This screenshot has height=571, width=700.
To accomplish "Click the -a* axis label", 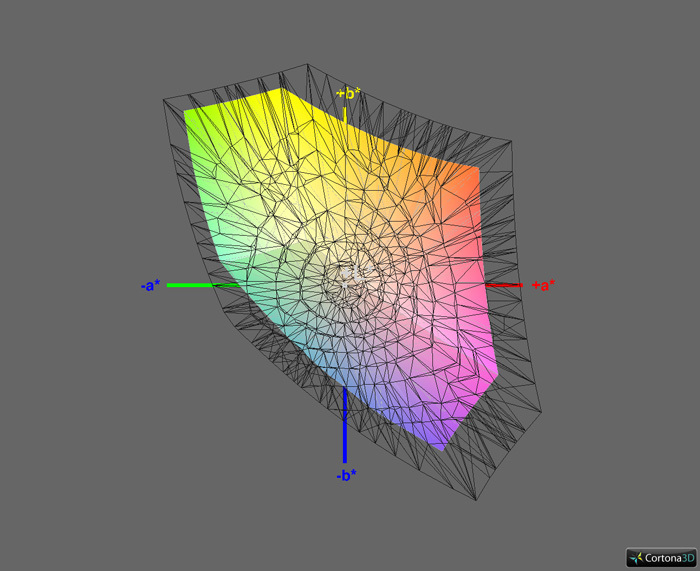I will coord(151,285).
